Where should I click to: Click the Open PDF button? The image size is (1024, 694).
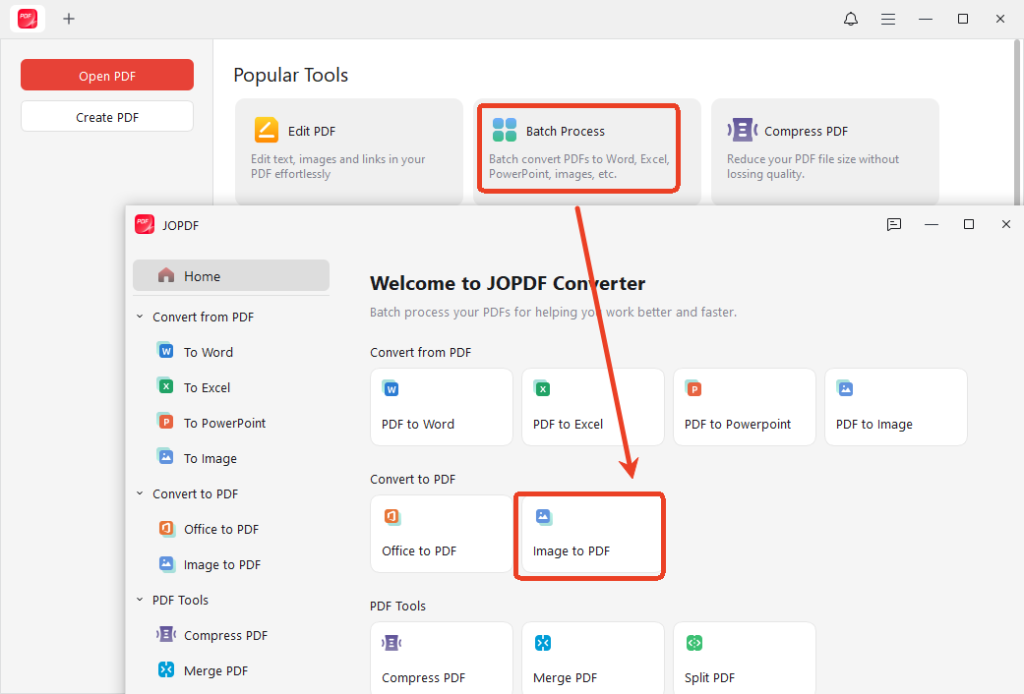coord(107,75)
